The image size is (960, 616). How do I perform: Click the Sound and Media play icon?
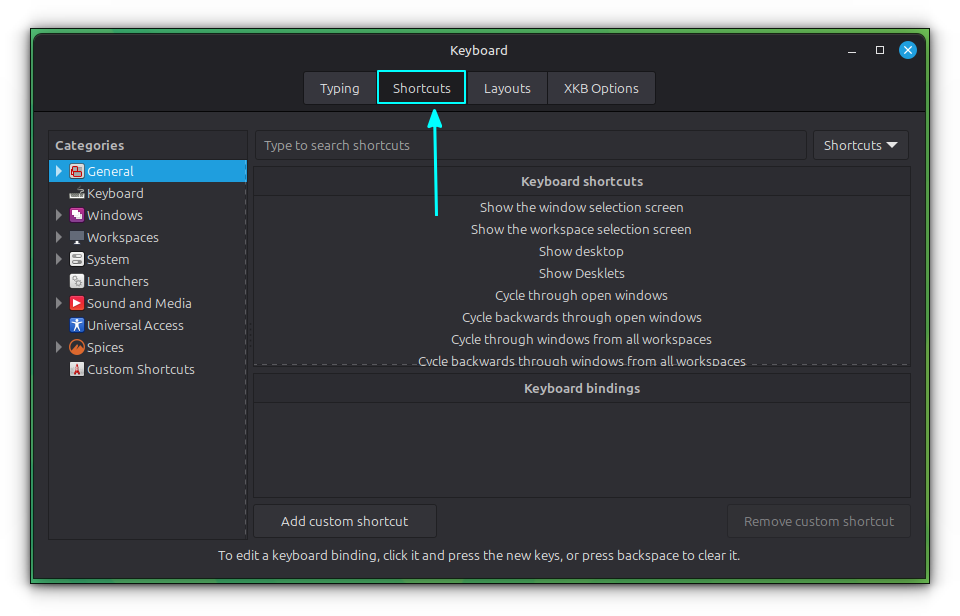pyautogui.click(x=76, y=303)
